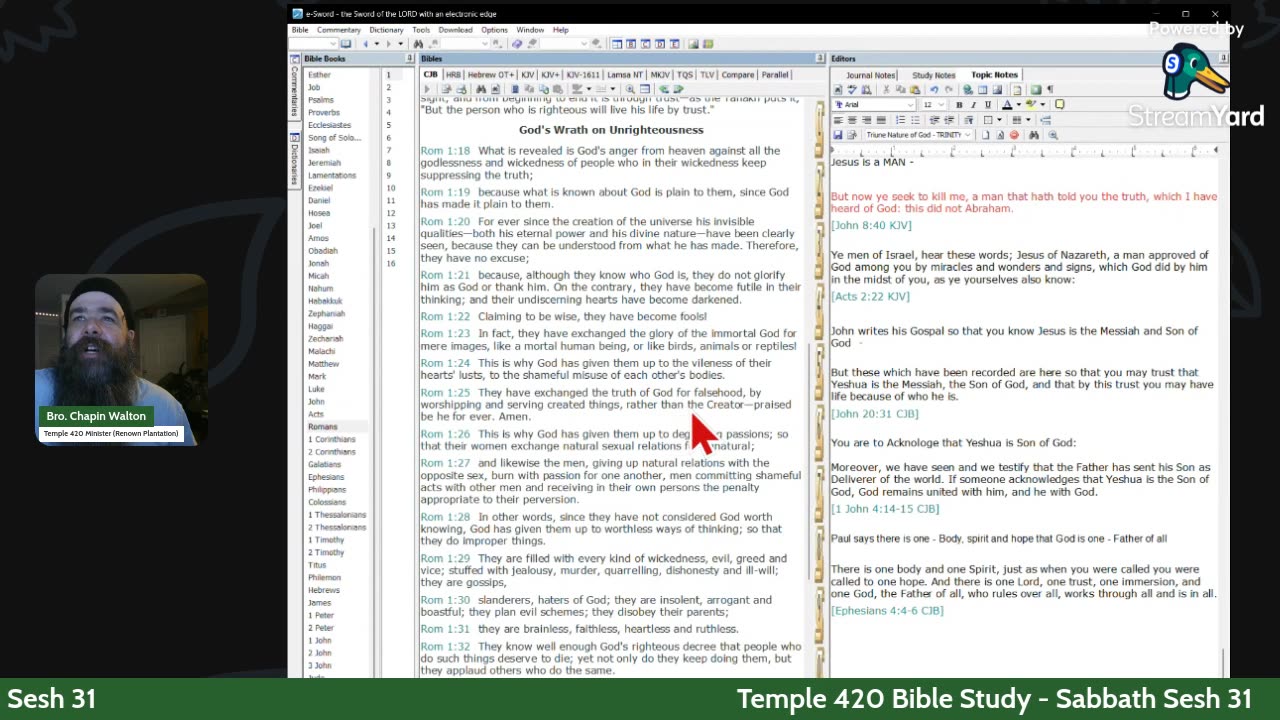Click the Copy icon in Editors toolbar
The image size is (1280, 720).
pyautogui.click(x=899, y=89)
